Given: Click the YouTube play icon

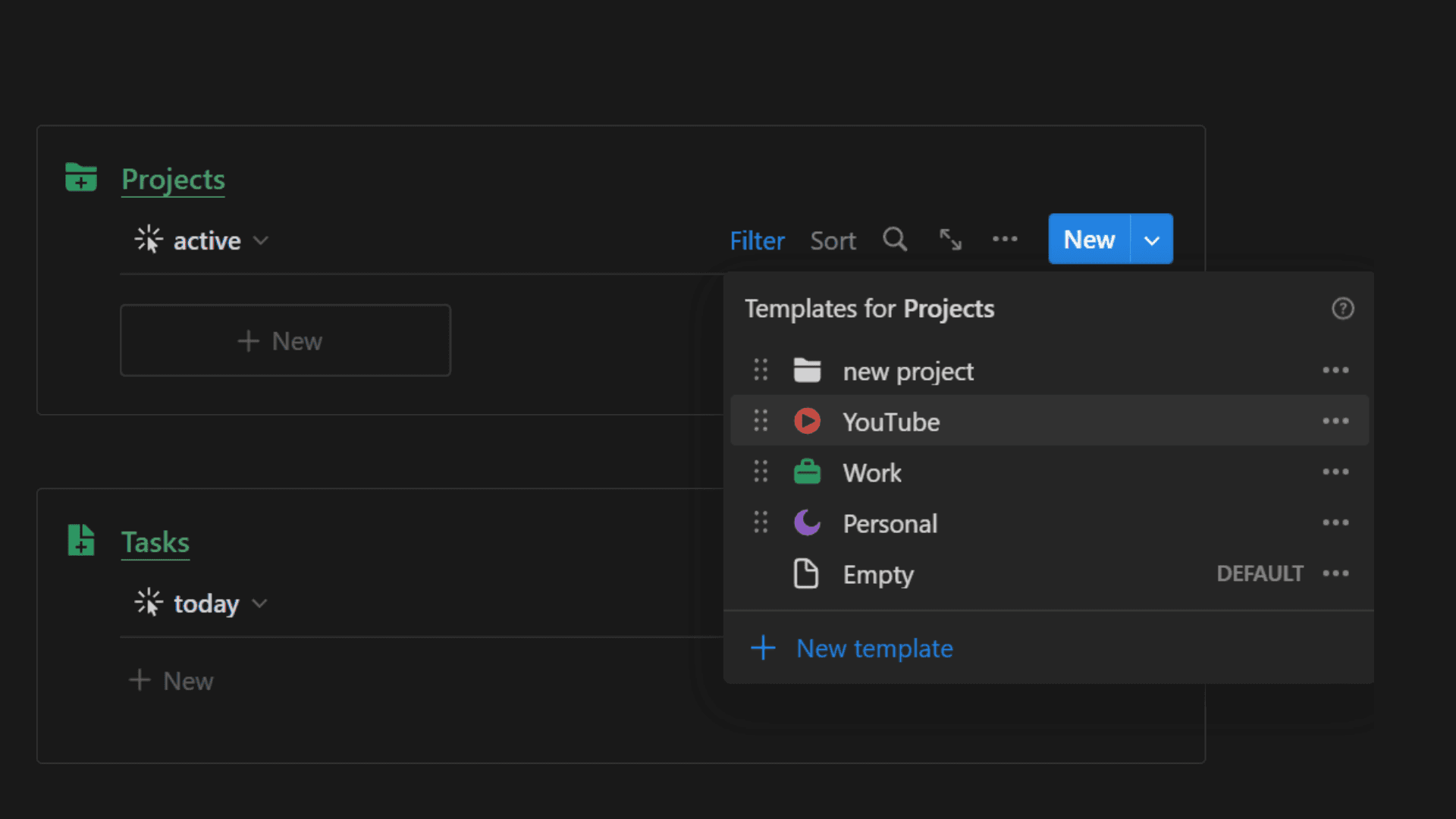Looking at the screenshot, I should pyautogui.click(x=807, y=421).
